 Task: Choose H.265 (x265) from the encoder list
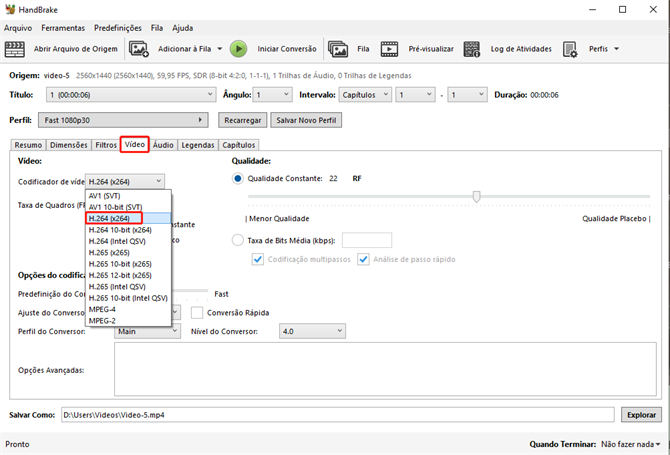[110, 254]
